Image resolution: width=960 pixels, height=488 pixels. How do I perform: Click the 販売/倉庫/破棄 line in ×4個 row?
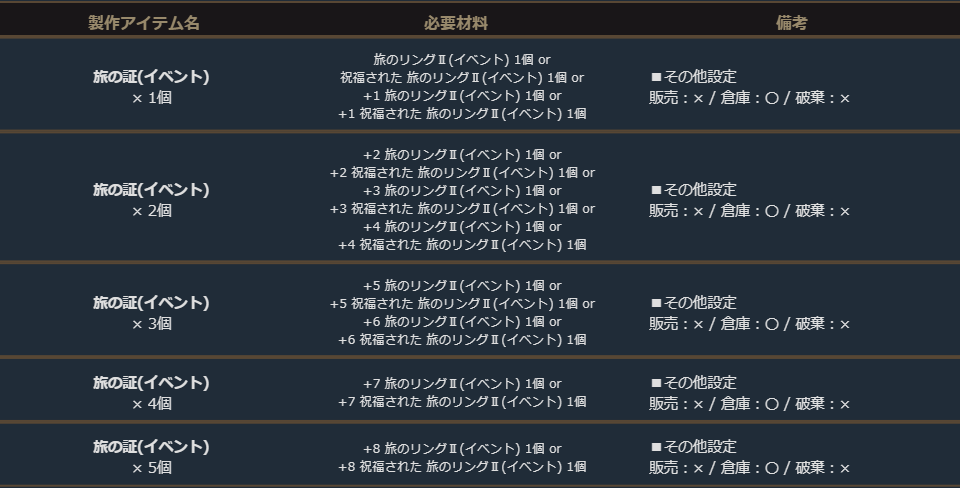click(750, 404)
